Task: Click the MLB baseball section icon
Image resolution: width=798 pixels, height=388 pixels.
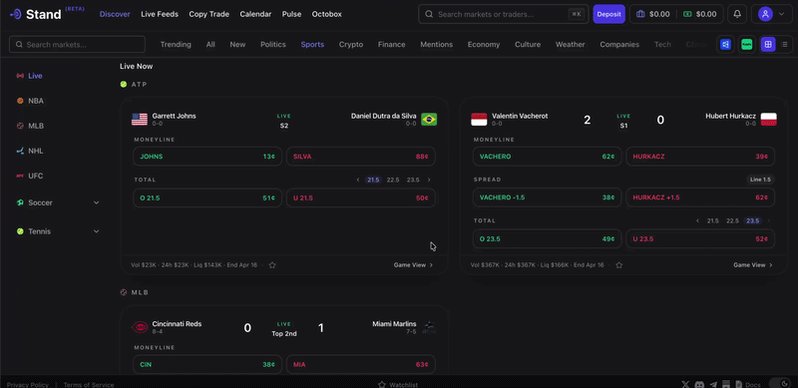Action: 123,292
